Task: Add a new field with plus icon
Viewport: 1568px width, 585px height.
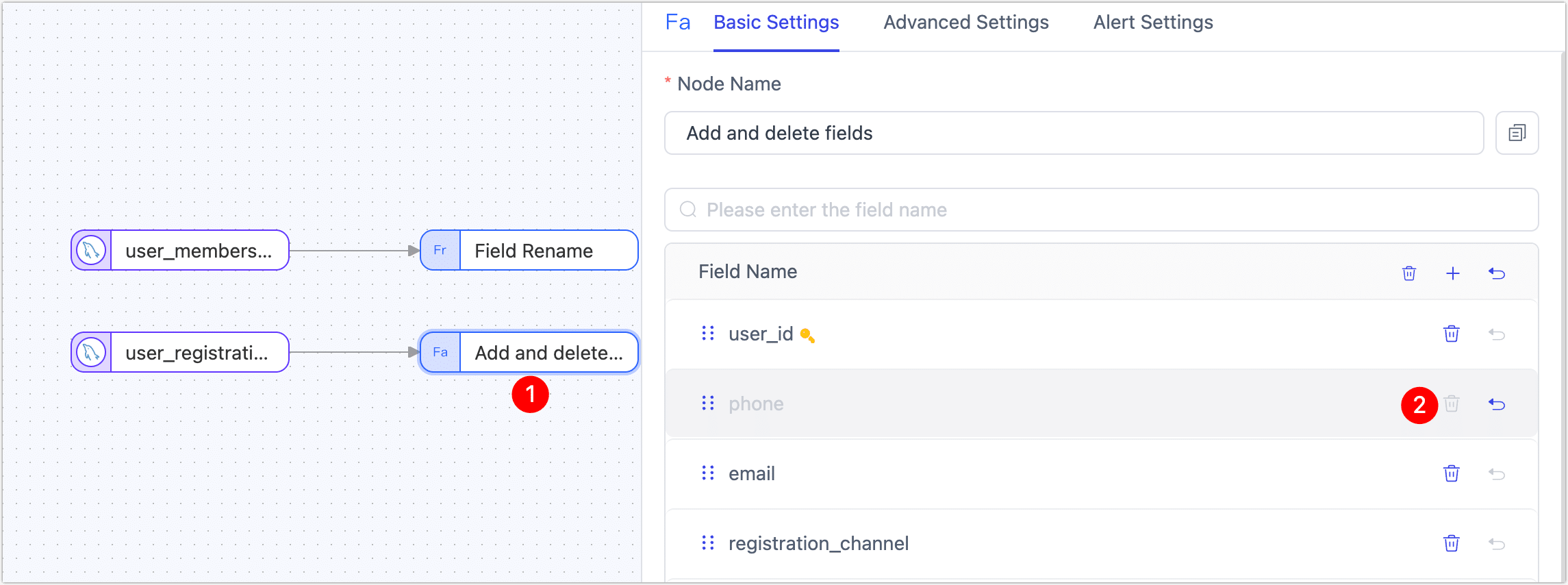Action: 1453,273
